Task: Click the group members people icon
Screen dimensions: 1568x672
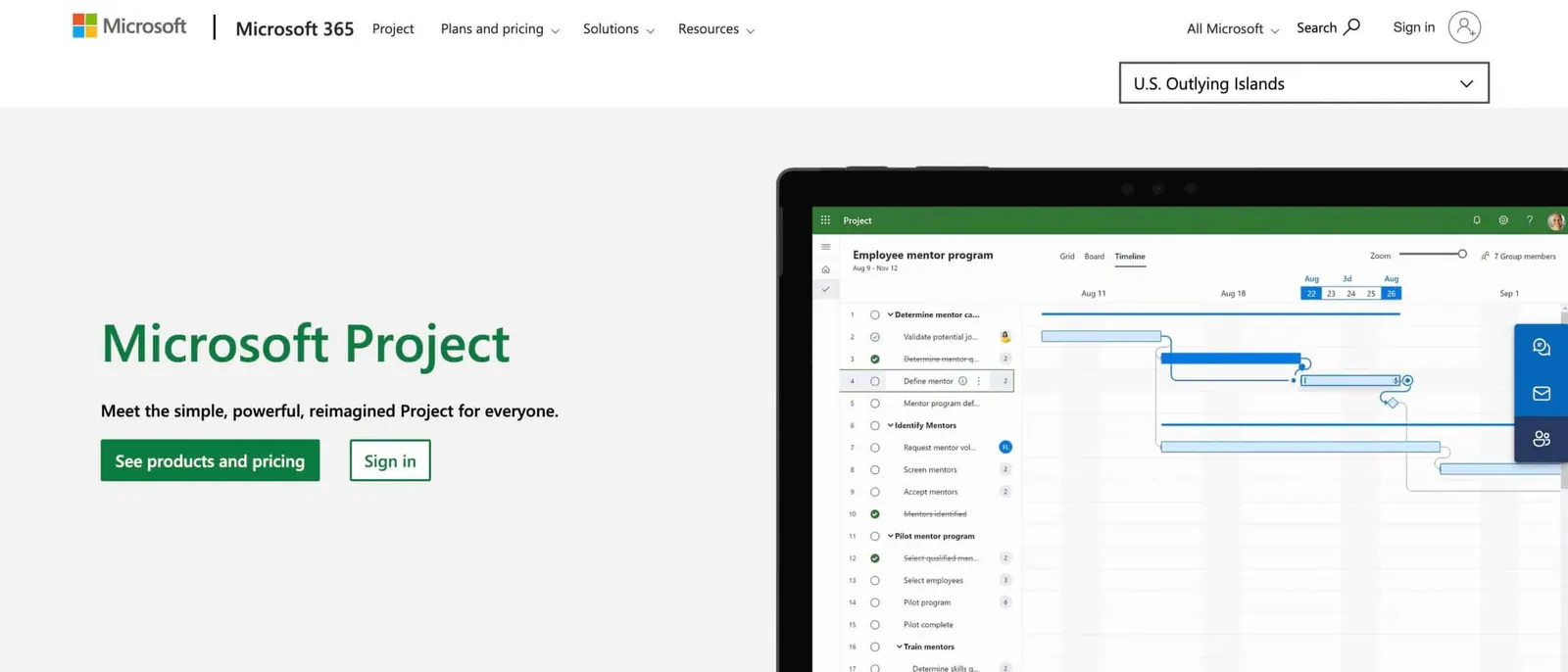Action: coord(1485,256)
